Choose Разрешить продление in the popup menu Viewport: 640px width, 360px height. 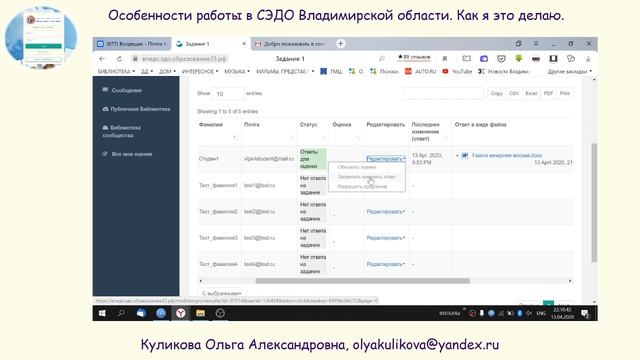362,187
